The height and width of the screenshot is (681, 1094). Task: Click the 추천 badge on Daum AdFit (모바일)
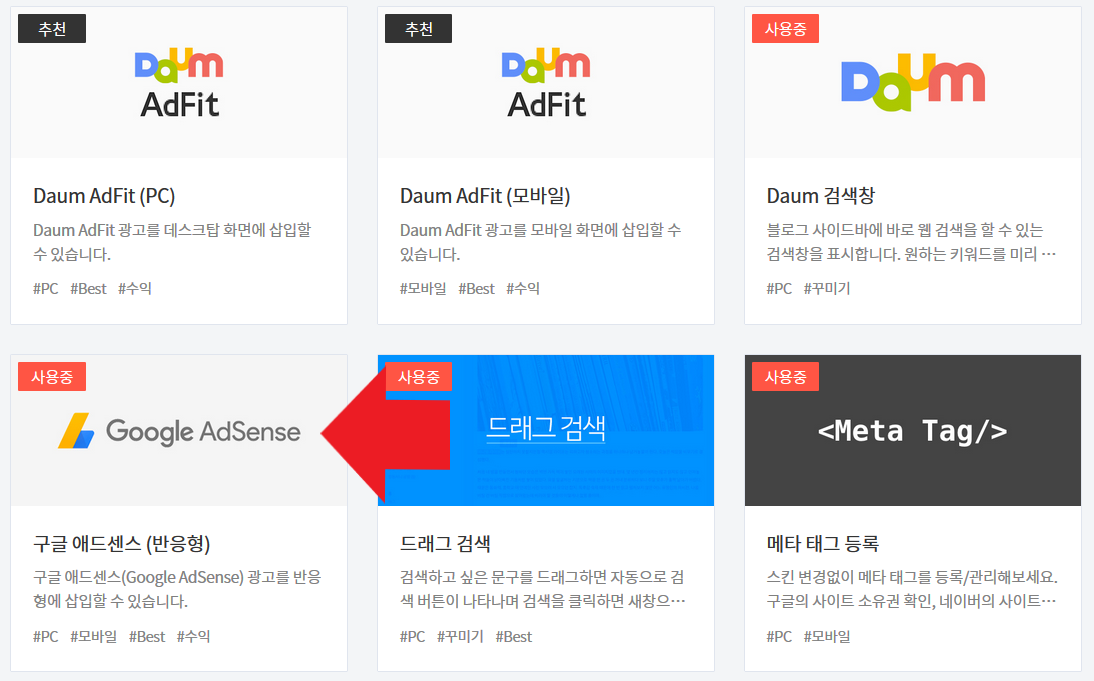tap(419, 29)
